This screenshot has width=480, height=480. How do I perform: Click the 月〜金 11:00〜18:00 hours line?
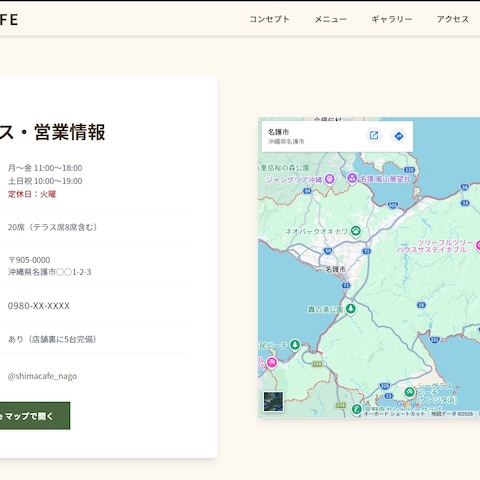(45, 168)
